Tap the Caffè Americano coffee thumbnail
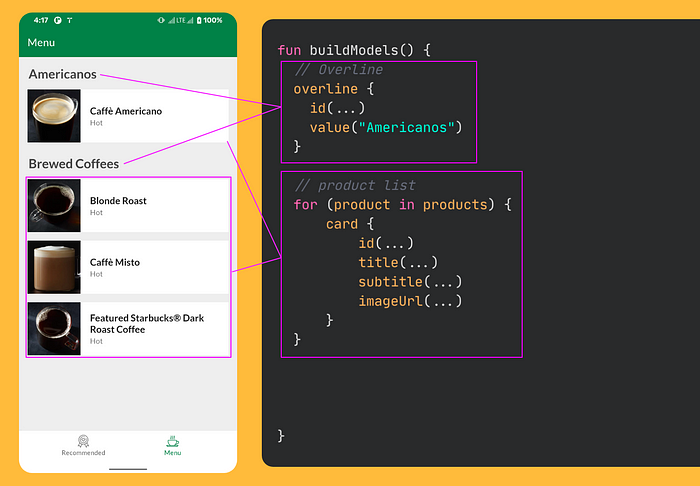The width and height of the screenshot is (700, 486). [54, 116]
